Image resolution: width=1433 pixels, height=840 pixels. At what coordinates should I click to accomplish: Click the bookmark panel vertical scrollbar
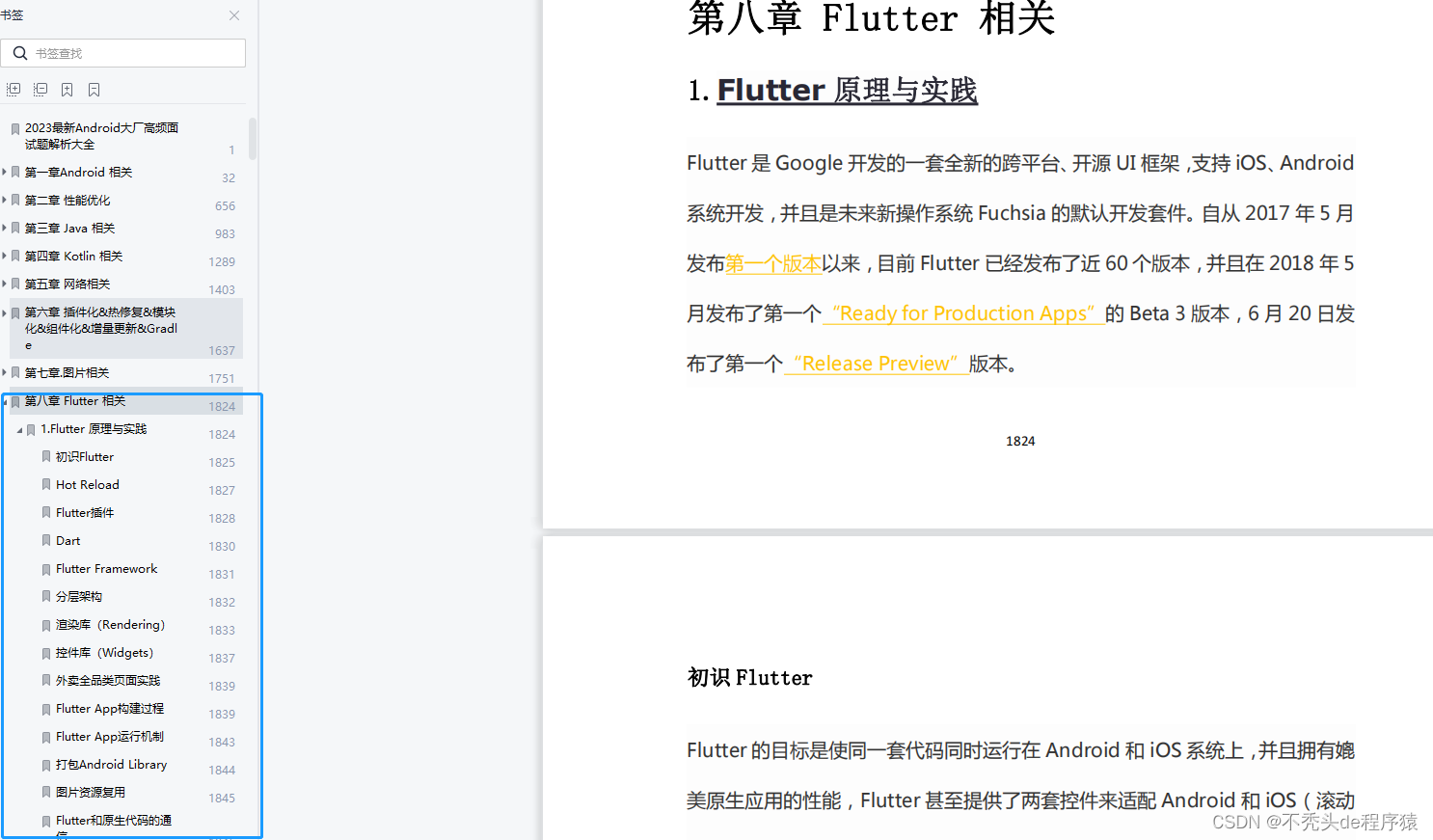click(x=253, y=138)
